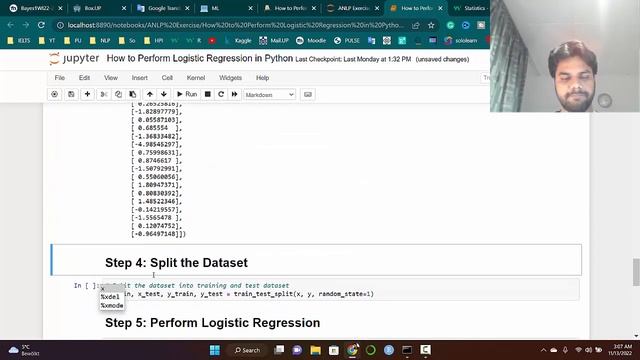Close the BayesTW822 tab
This screenshot has height=360, width=640.
[x=60, y=8]
